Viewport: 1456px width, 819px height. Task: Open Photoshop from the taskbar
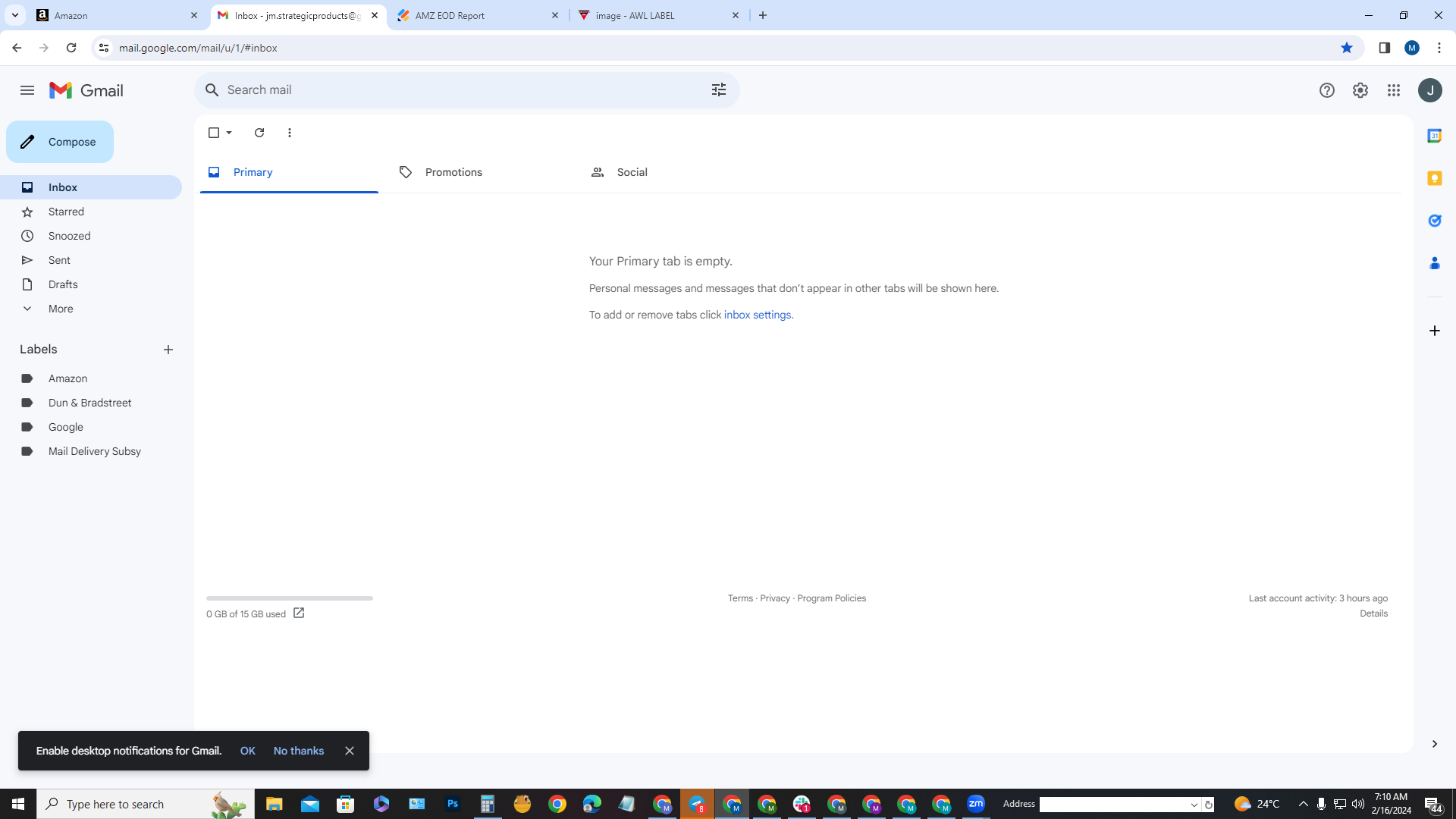453,804
